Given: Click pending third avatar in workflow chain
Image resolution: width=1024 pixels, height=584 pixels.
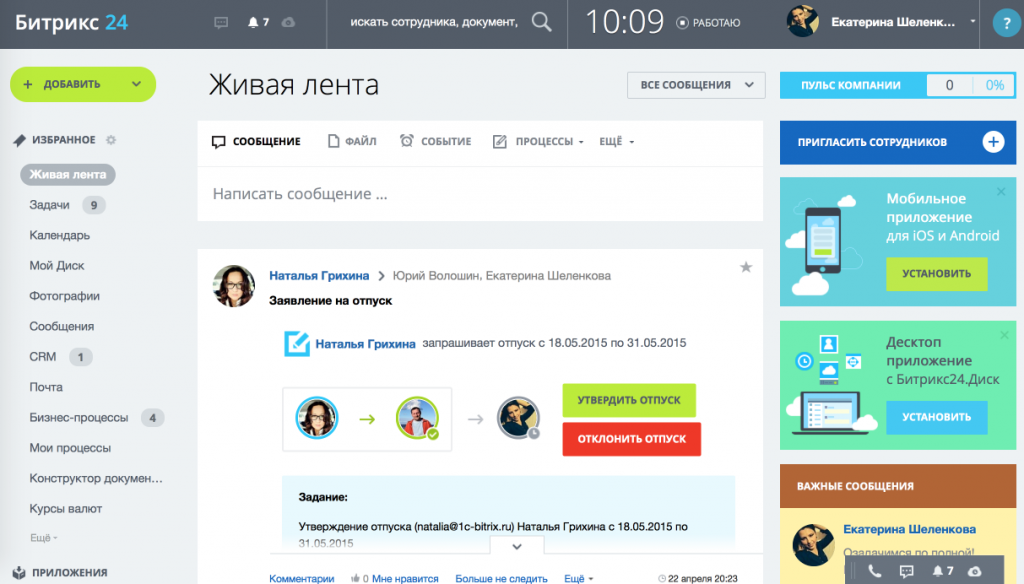Looking at the screenshot, I should (519, 418).
